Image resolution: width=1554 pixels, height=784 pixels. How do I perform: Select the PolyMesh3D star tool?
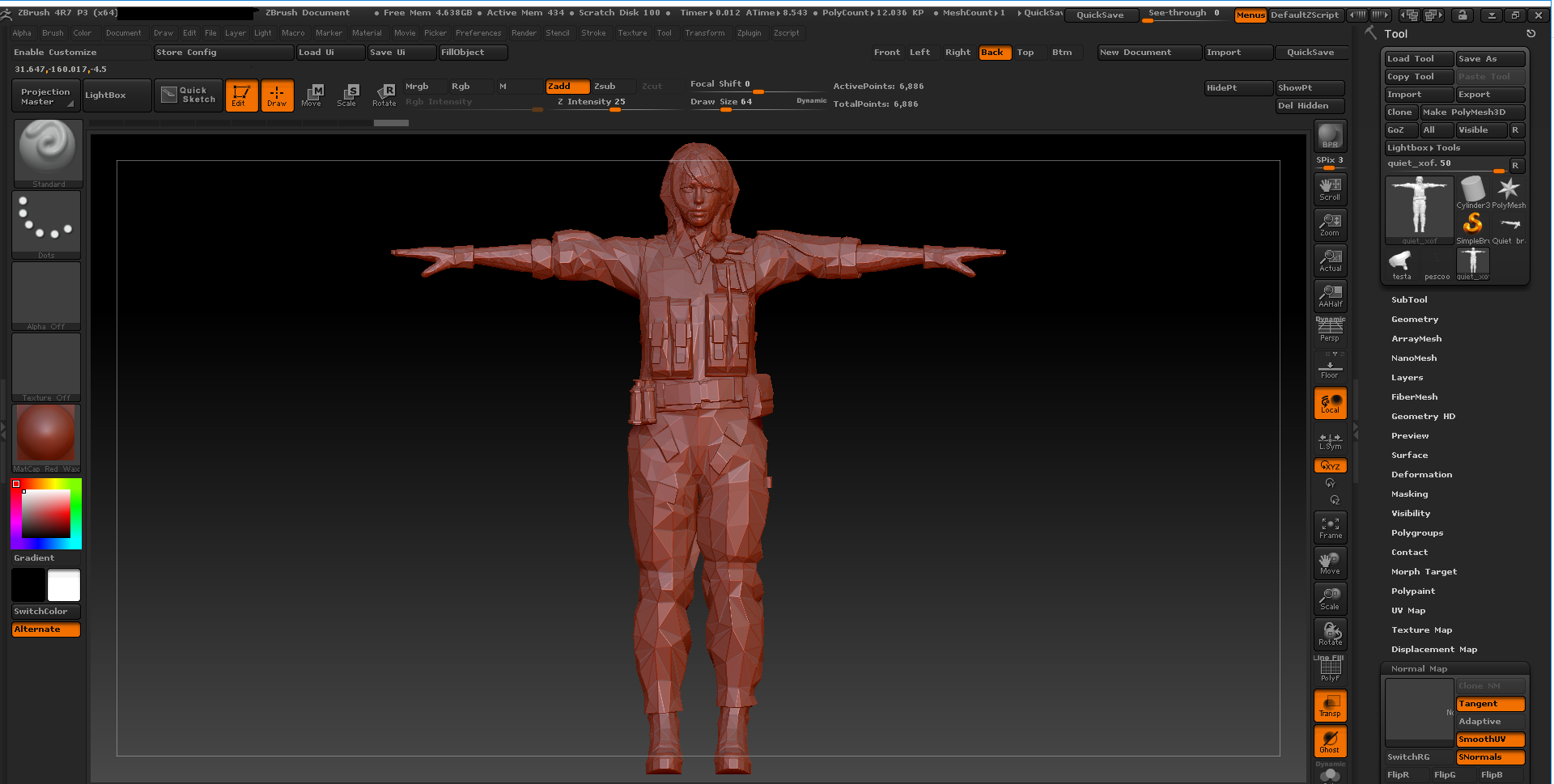pyautogui.click(x=1509, y=193)
